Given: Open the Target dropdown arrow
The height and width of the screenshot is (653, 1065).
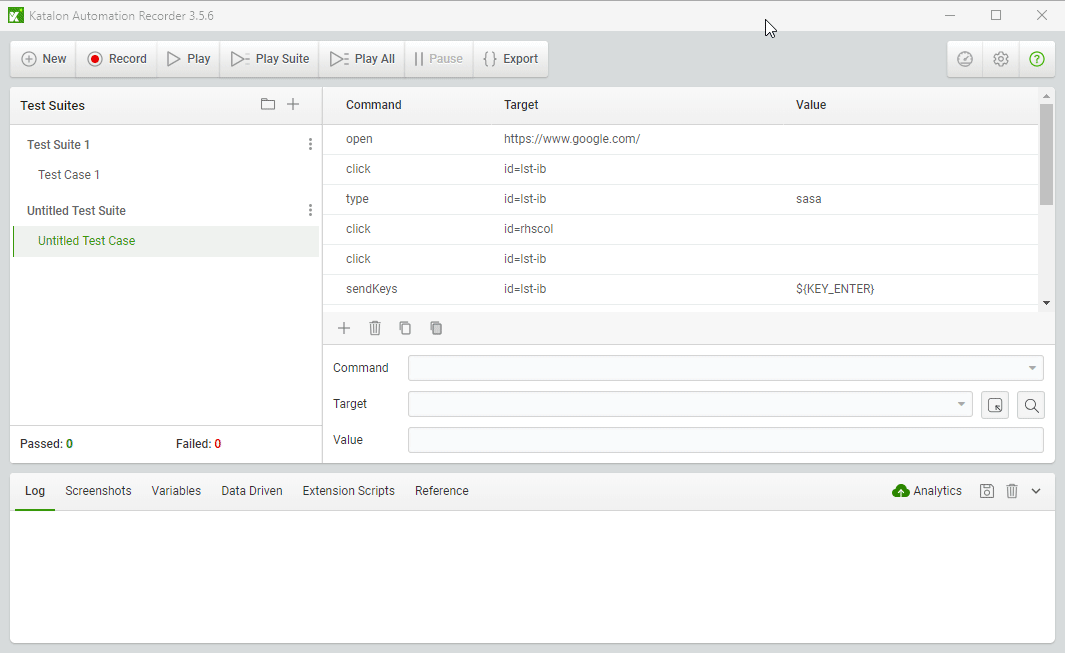Looking at the screenshot, I should pyautogui.click(x=961, y=404).
